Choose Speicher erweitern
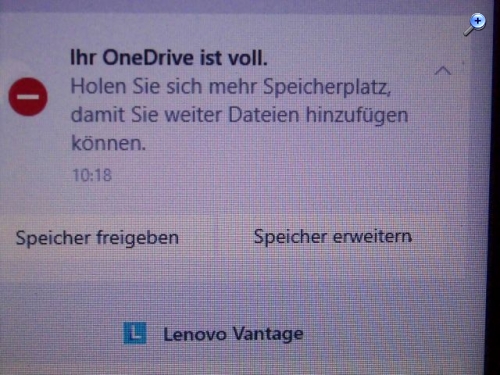 (x=333, y=237)
